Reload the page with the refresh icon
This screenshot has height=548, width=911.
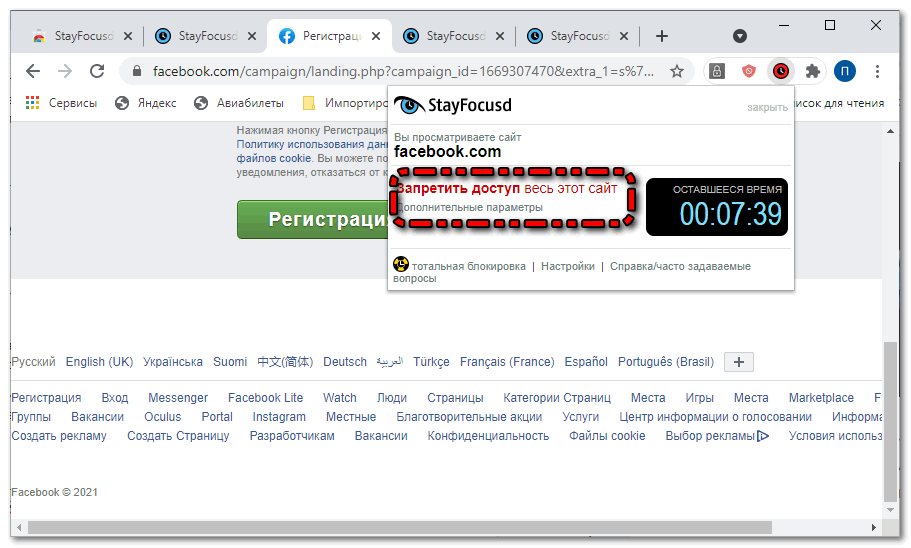(97, 71)
